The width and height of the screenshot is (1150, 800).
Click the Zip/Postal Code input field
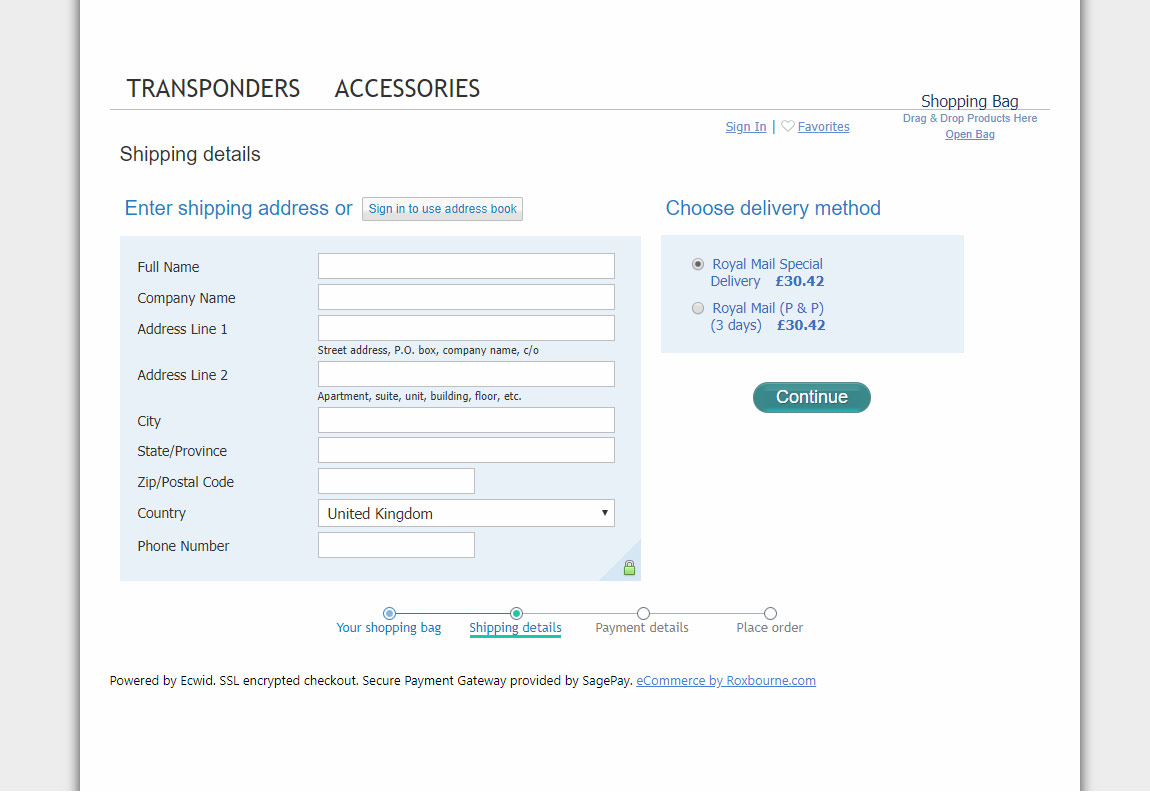(396, 481)
